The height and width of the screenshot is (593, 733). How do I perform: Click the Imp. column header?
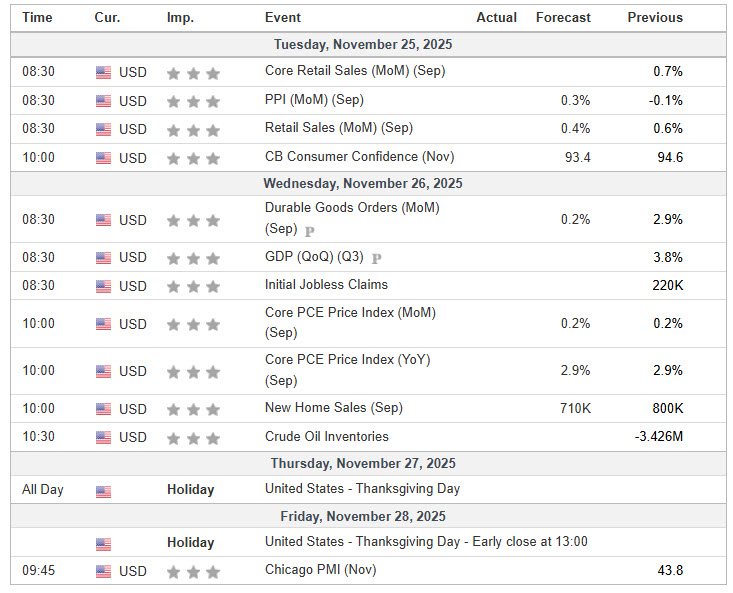pos(180,17)
